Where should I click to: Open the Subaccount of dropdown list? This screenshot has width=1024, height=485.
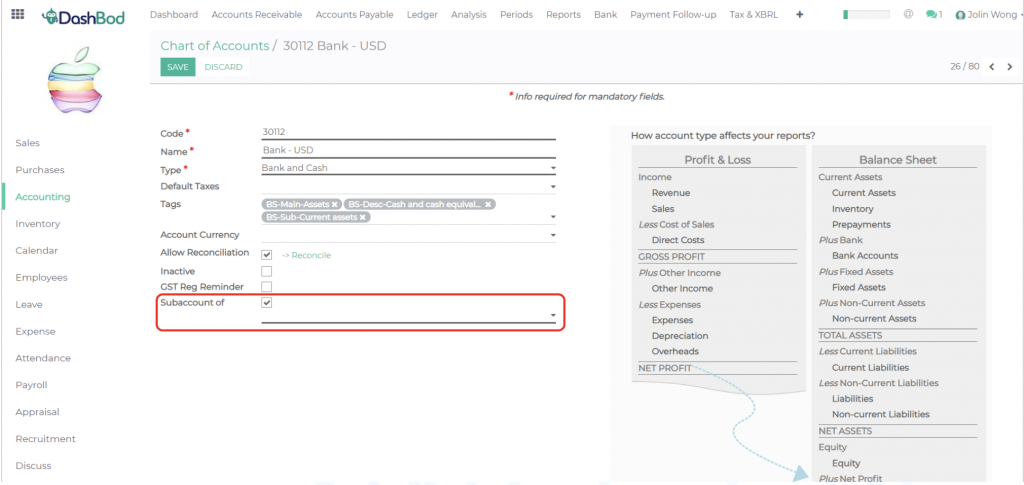pos(553,316)
